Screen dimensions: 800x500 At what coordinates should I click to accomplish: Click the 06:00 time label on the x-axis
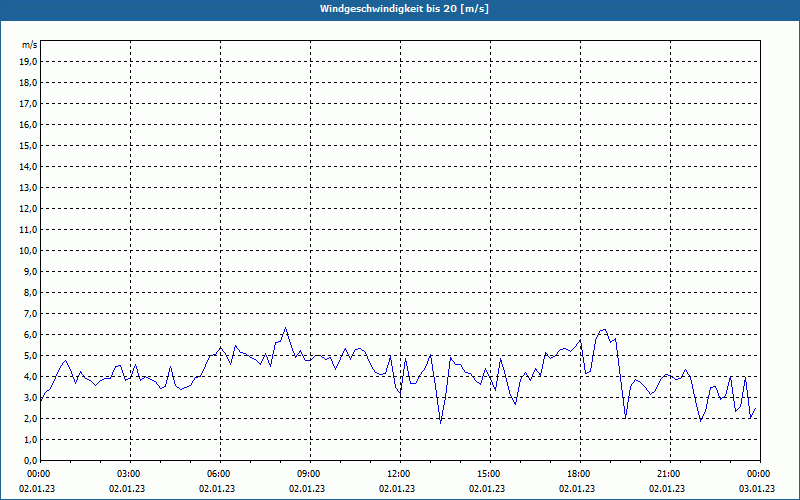220,474
